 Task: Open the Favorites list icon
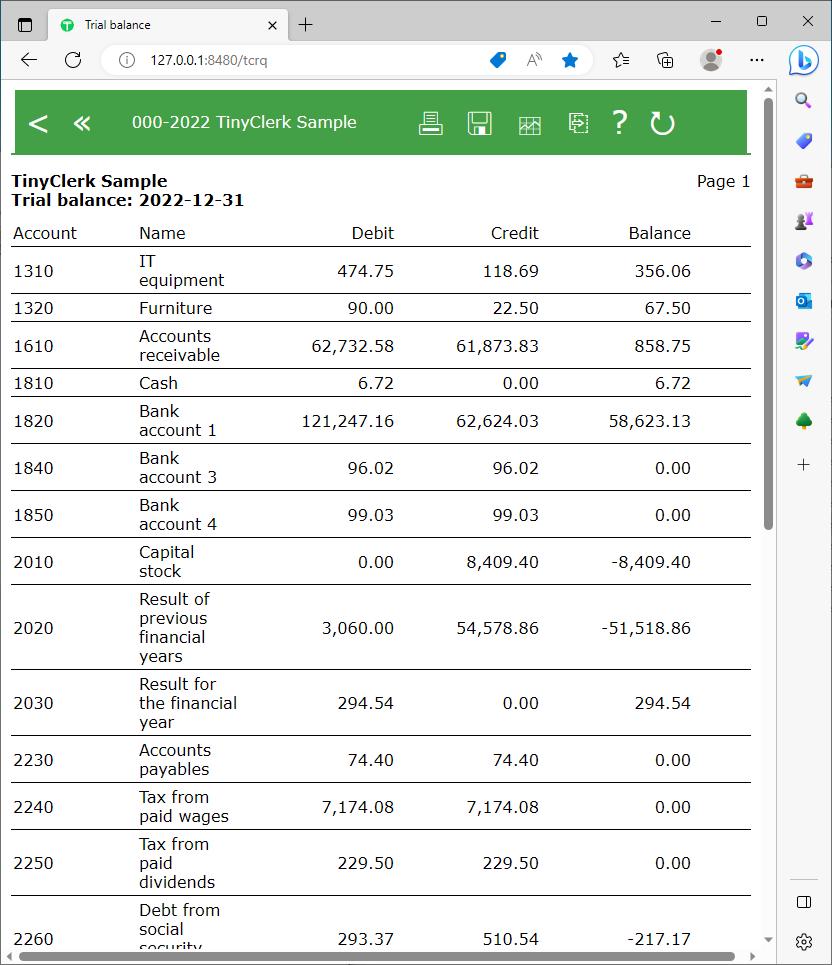click(x=621, y=60)
